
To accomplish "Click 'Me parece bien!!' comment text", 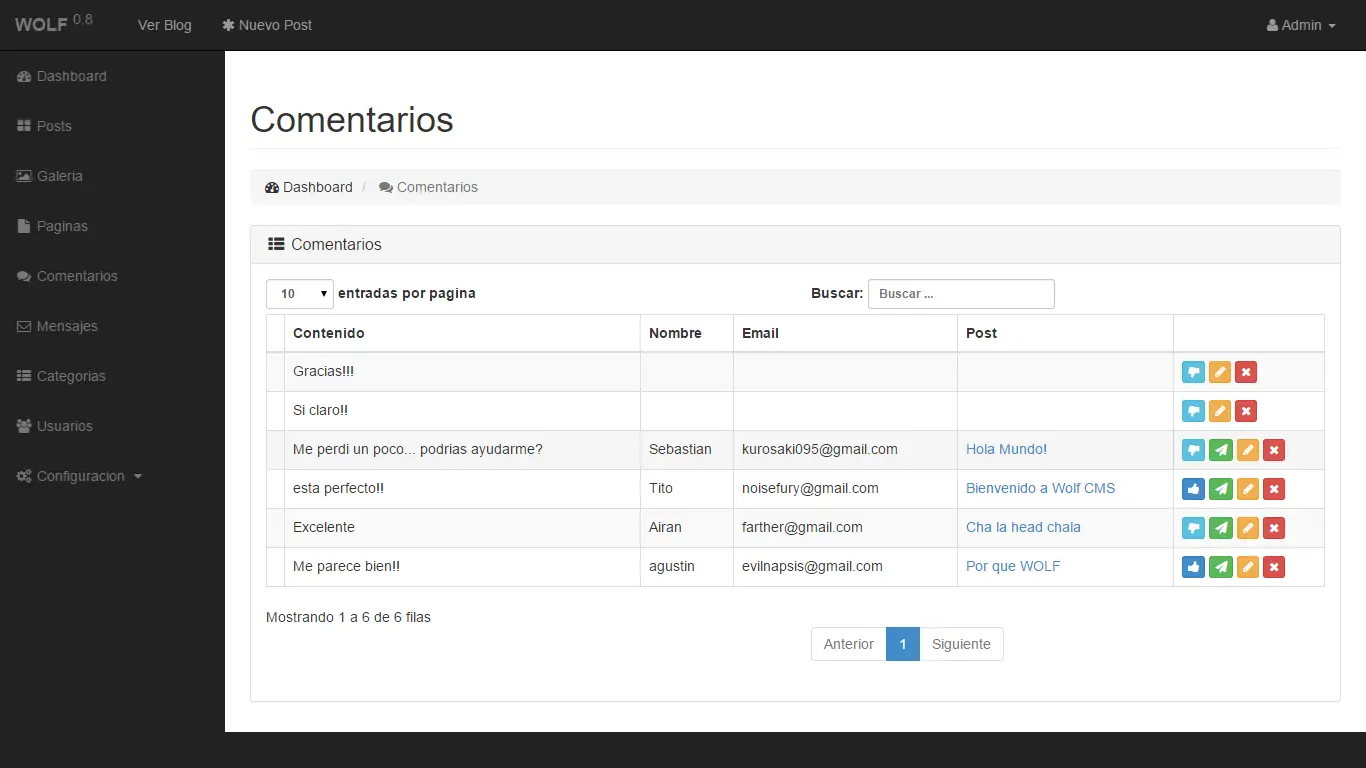I will click(346, 567).
